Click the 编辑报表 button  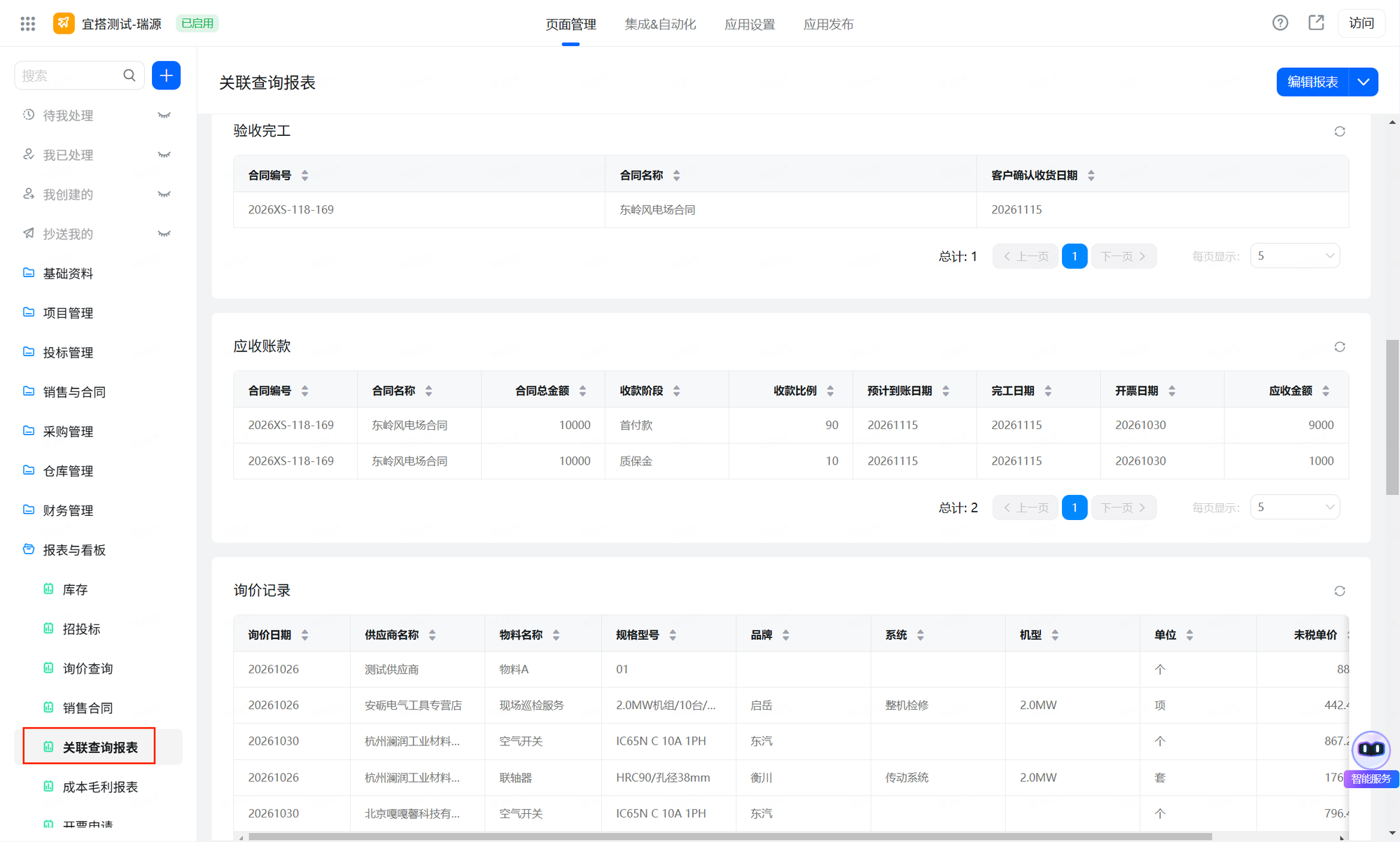point(1312,82)
